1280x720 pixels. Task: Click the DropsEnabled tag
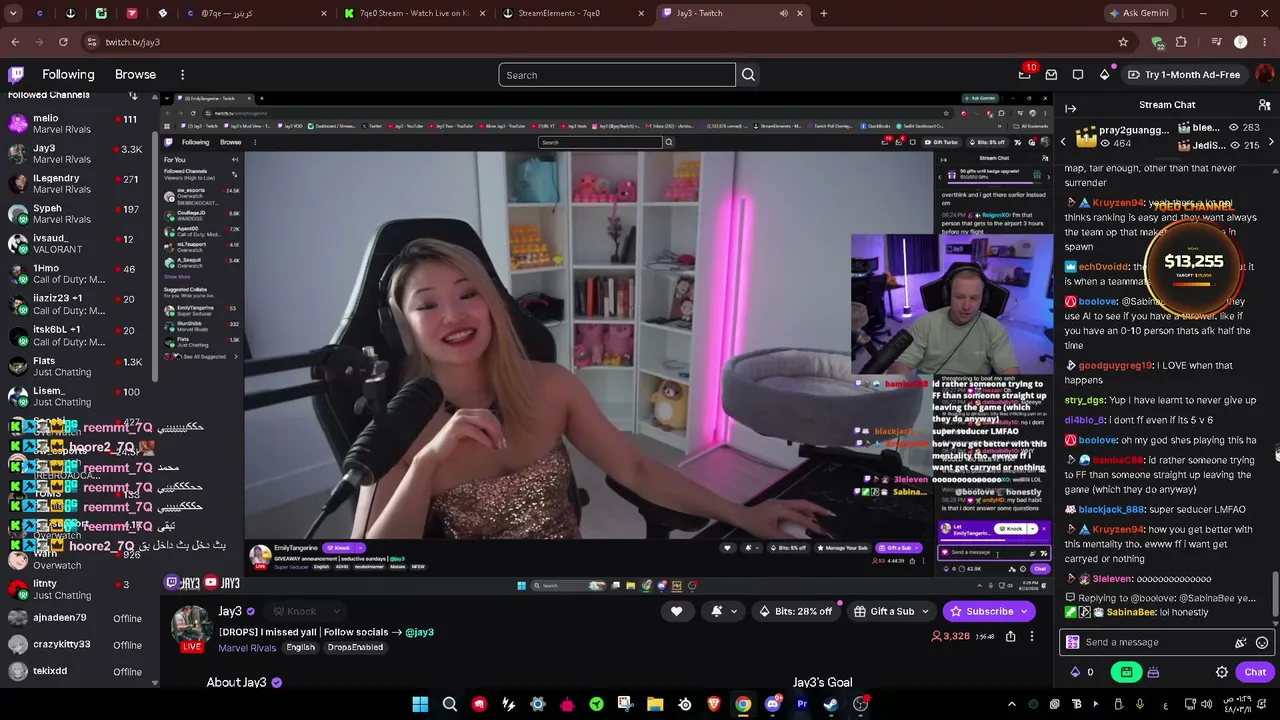355,647
